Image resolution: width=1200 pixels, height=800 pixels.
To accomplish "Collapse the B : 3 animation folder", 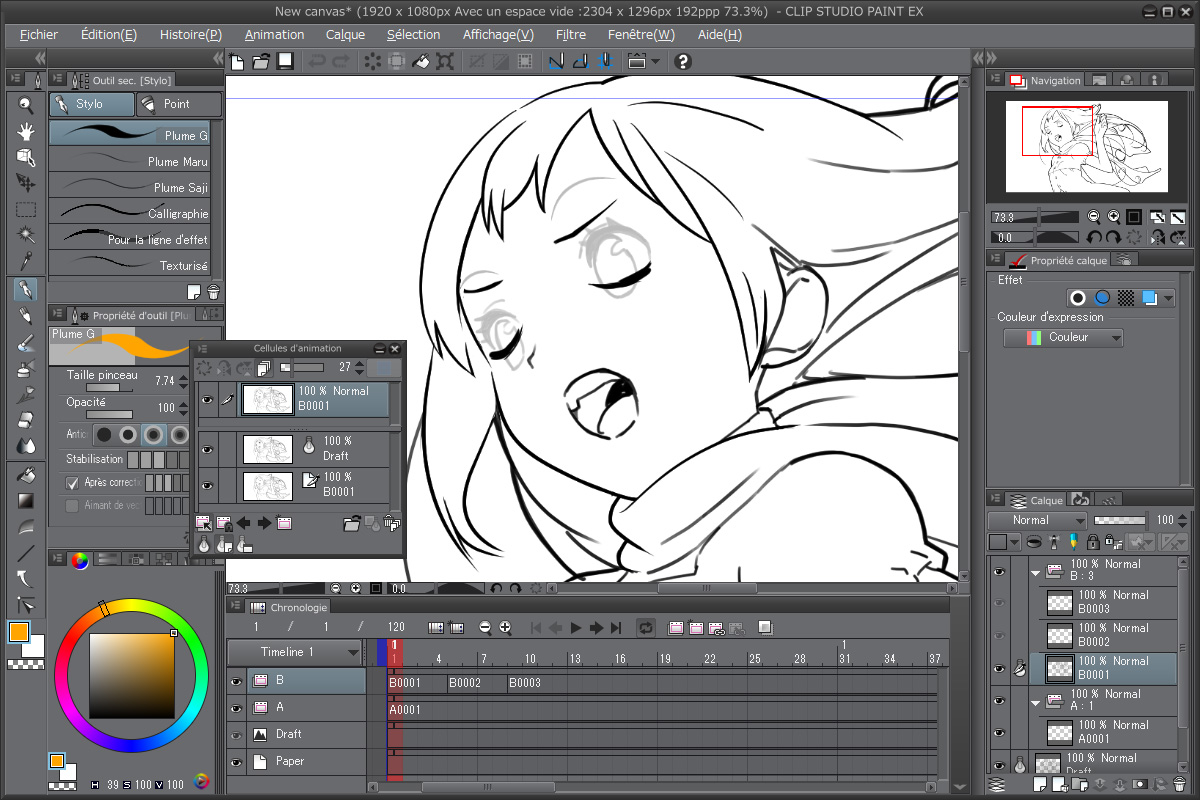I will (1036, 572).
